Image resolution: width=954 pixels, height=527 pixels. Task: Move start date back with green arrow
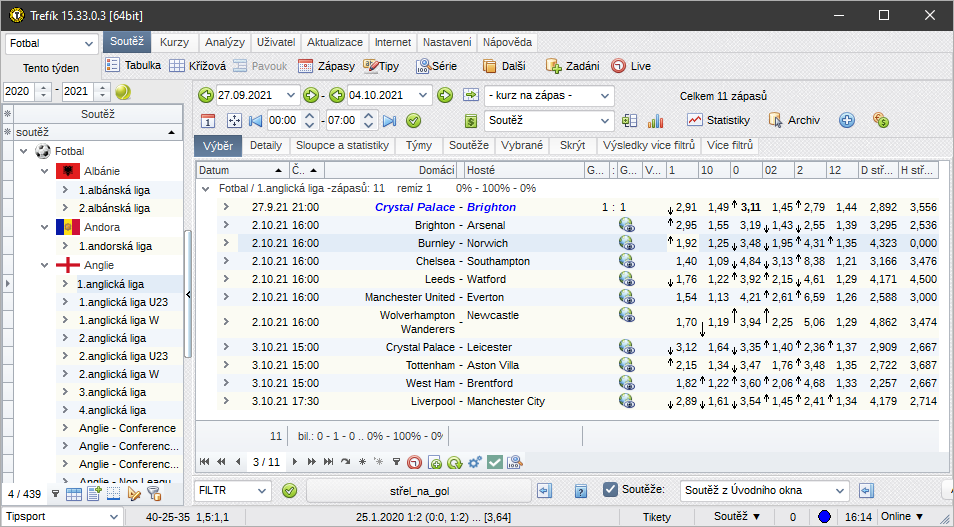pos(206,96)
